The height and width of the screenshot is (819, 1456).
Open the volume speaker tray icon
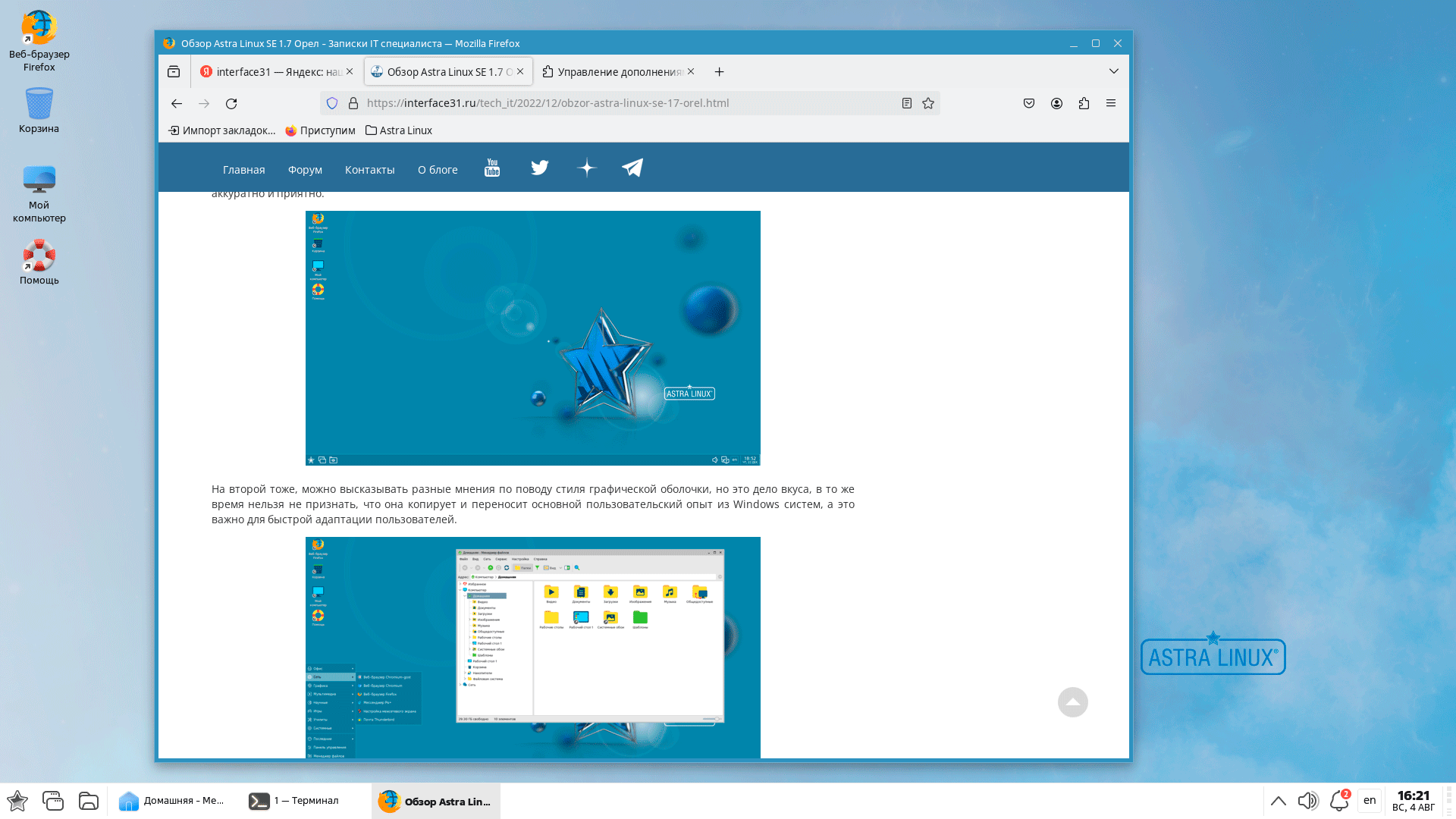(x=1308, y=801)
